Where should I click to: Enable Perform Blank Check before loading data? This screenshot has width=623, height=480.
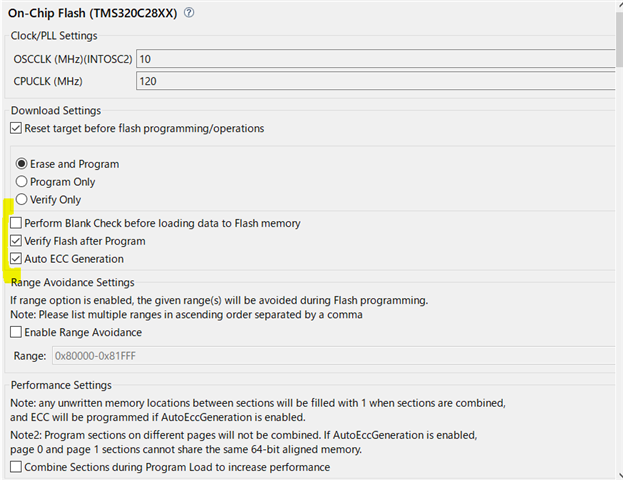(16, 223)
